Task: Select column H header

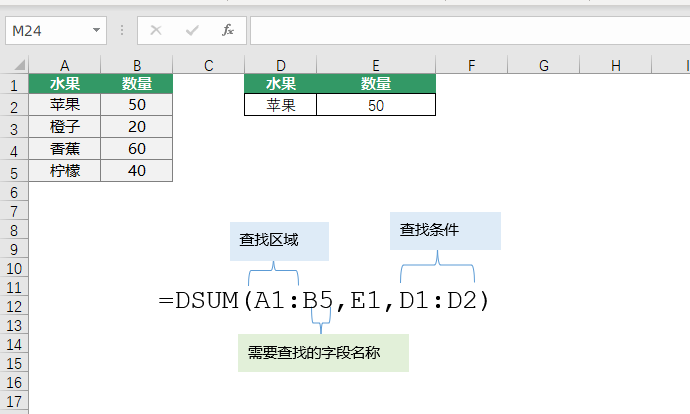Action: pyautogui.click(x=616, y=66)
